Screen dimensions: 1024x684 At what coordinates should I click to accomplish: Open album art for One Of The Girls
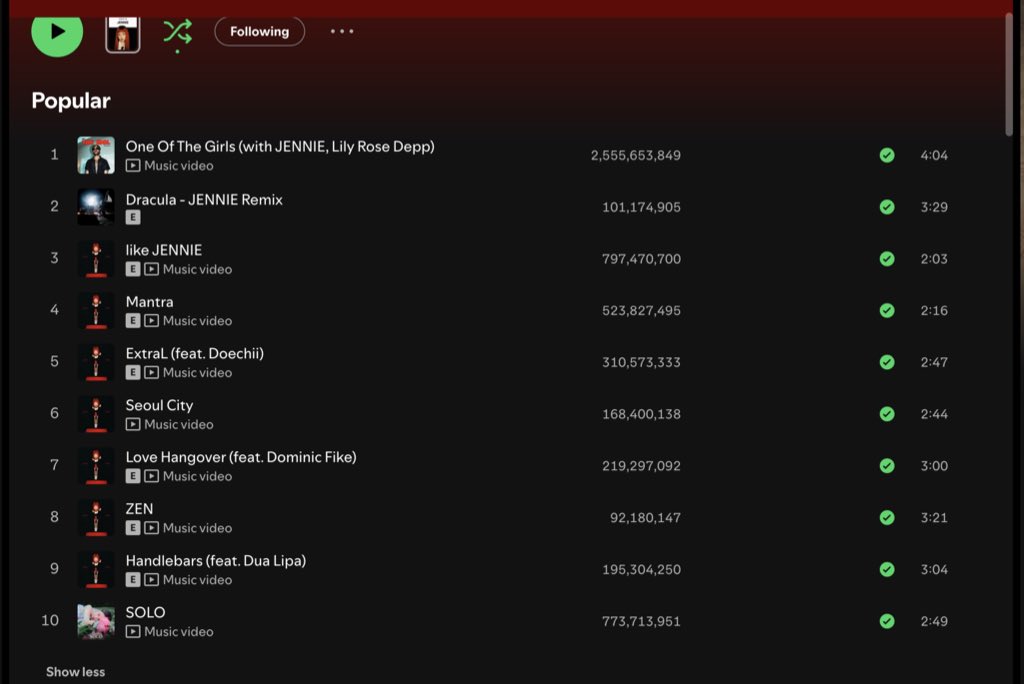click(96, 155)
